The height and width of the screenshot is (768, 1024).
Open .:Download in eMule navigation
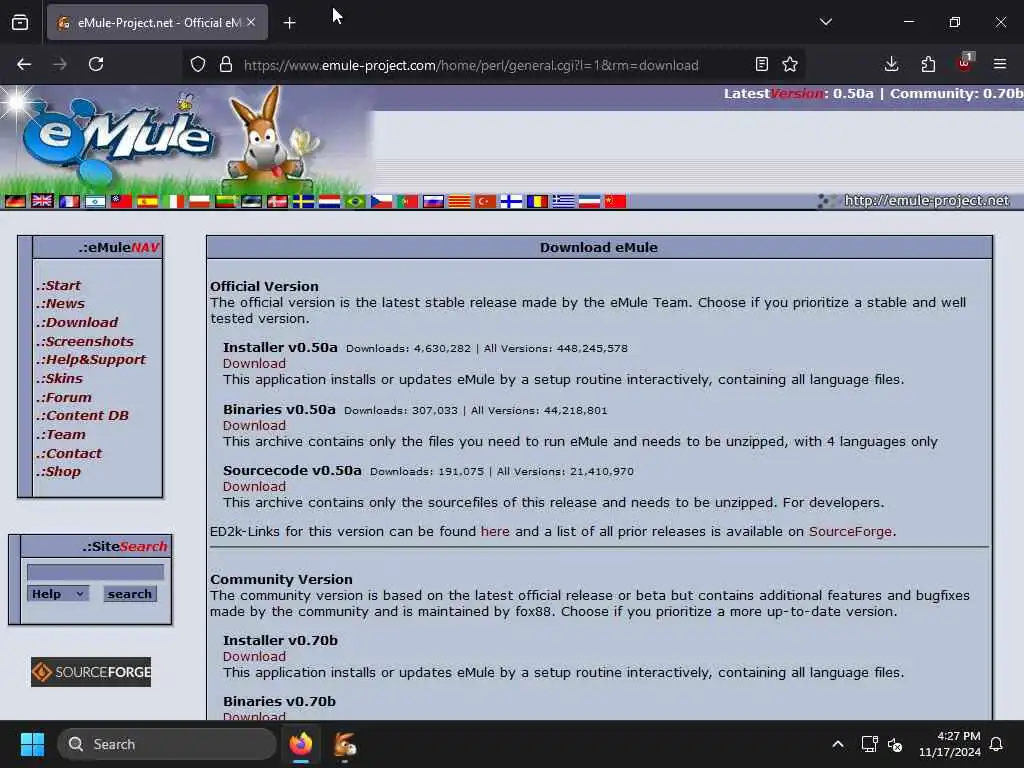(78, 323)
